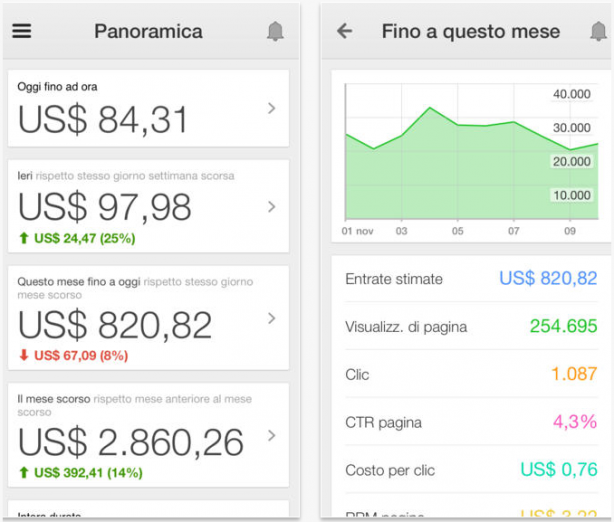
Task: Expand the 'Oggi fino ad ora' chevron
Action: coord(271,109)
